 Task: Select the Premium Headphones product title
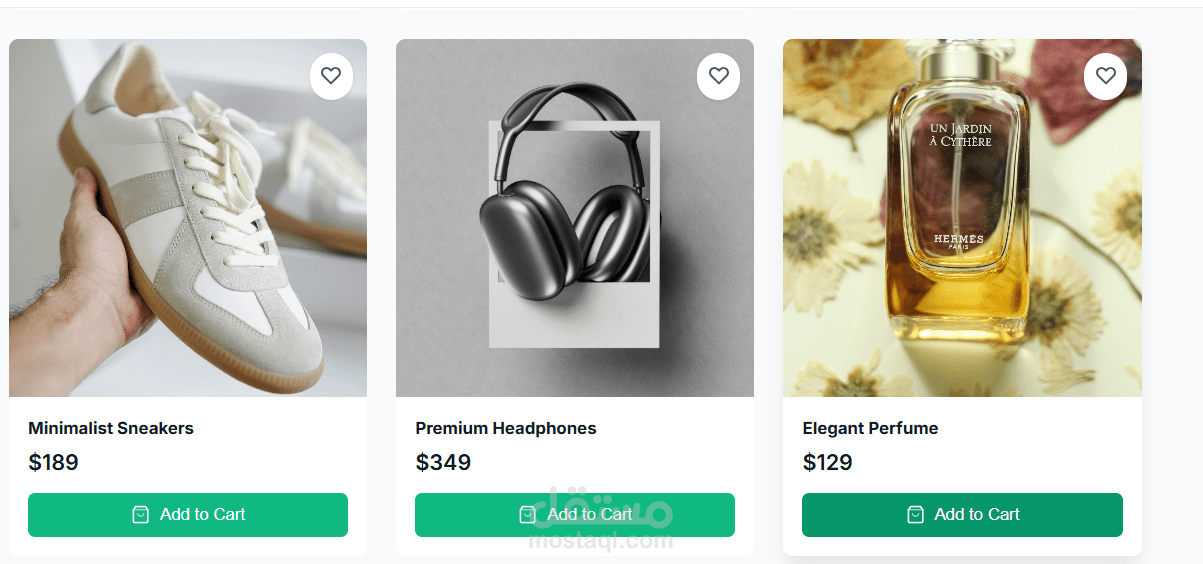coord(505,428)
